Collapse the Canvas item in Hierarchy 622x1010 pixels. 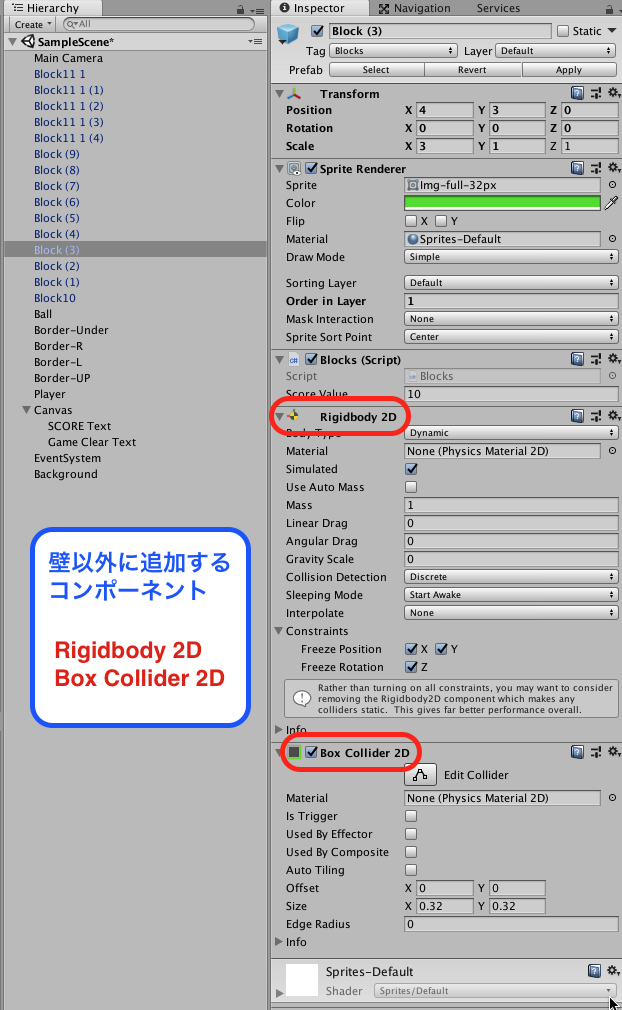[26, 410]
